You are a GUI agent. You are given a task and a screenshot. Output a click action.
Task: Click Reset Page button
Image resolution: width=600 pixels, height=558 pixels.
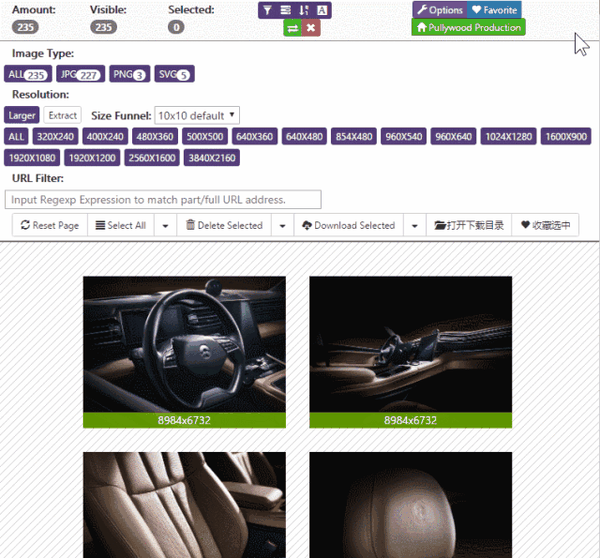(50, 225)
